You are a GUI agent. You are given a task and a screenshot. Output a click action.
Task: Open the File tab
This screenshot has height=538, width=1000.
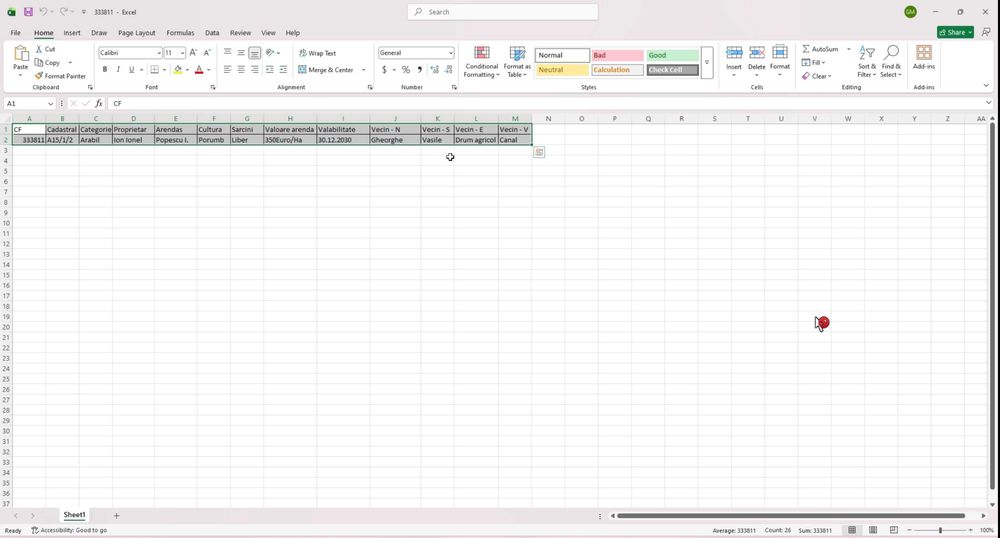tap(15, 33)
